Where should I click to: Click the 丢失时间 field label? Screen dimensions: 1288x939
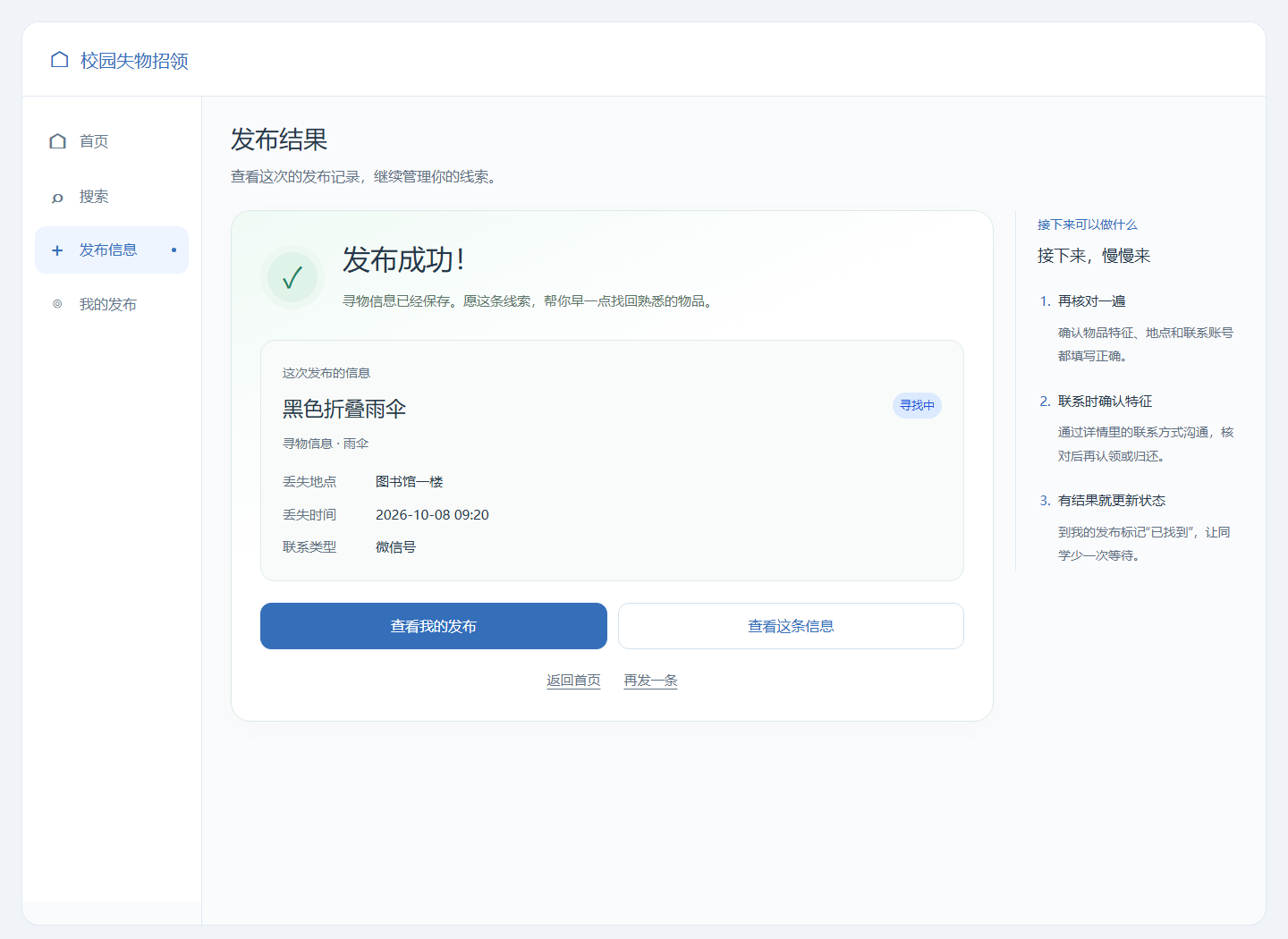(309, 515)
